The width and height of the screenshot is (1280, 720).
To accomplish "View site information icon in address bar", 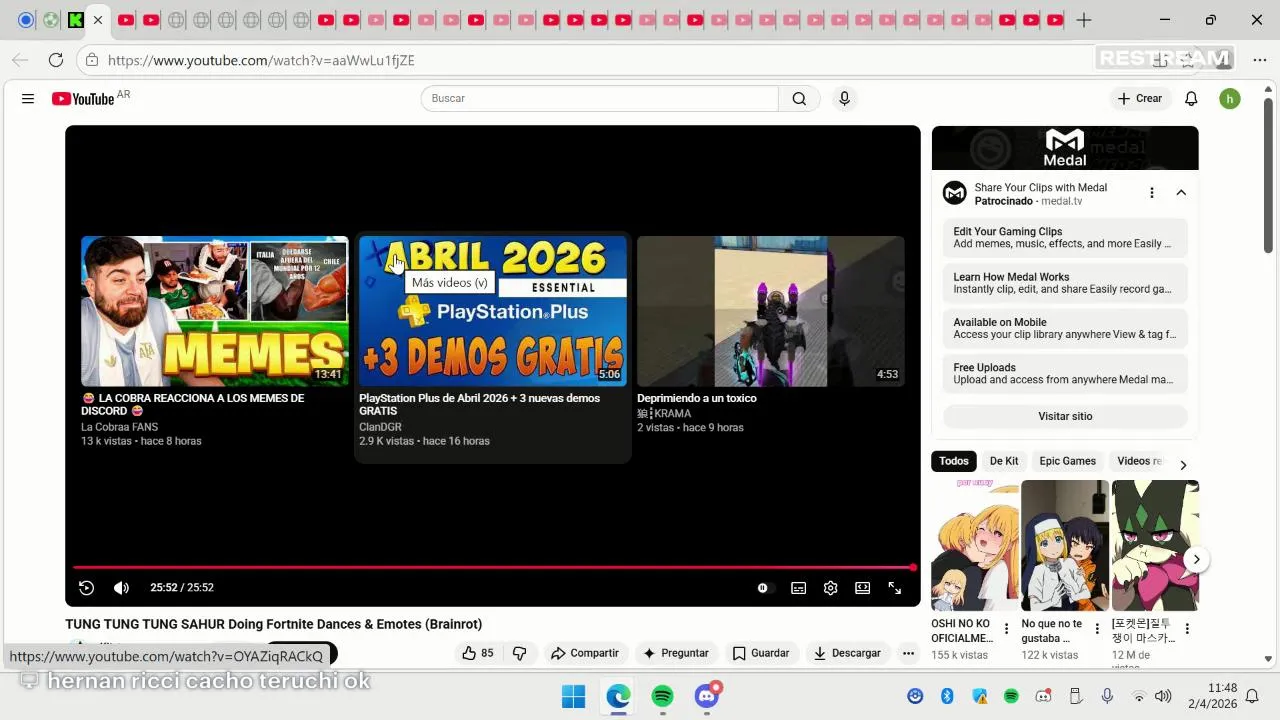I will pos(92,60).
